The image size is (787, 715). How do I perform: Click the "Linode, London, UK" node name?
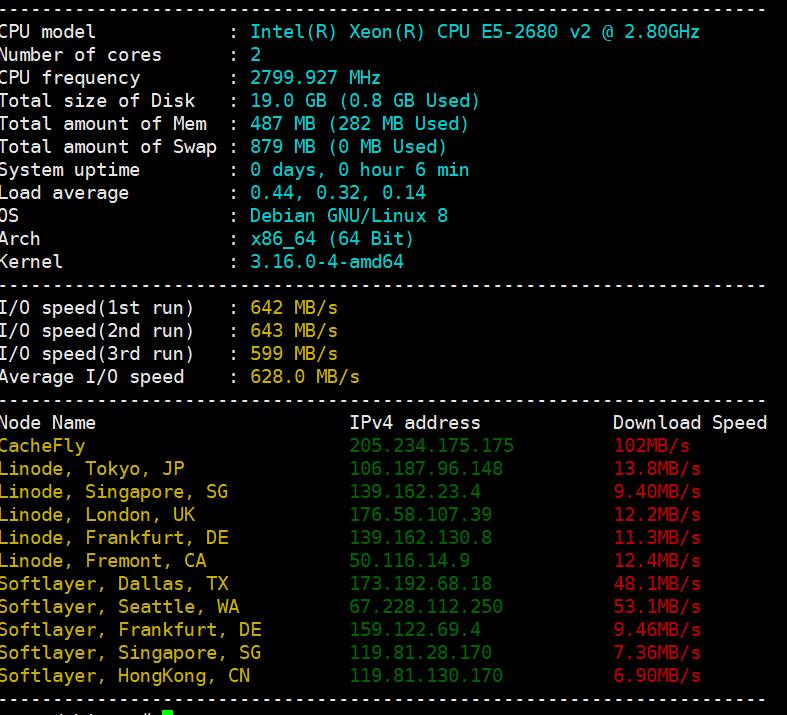coord(97,515)
